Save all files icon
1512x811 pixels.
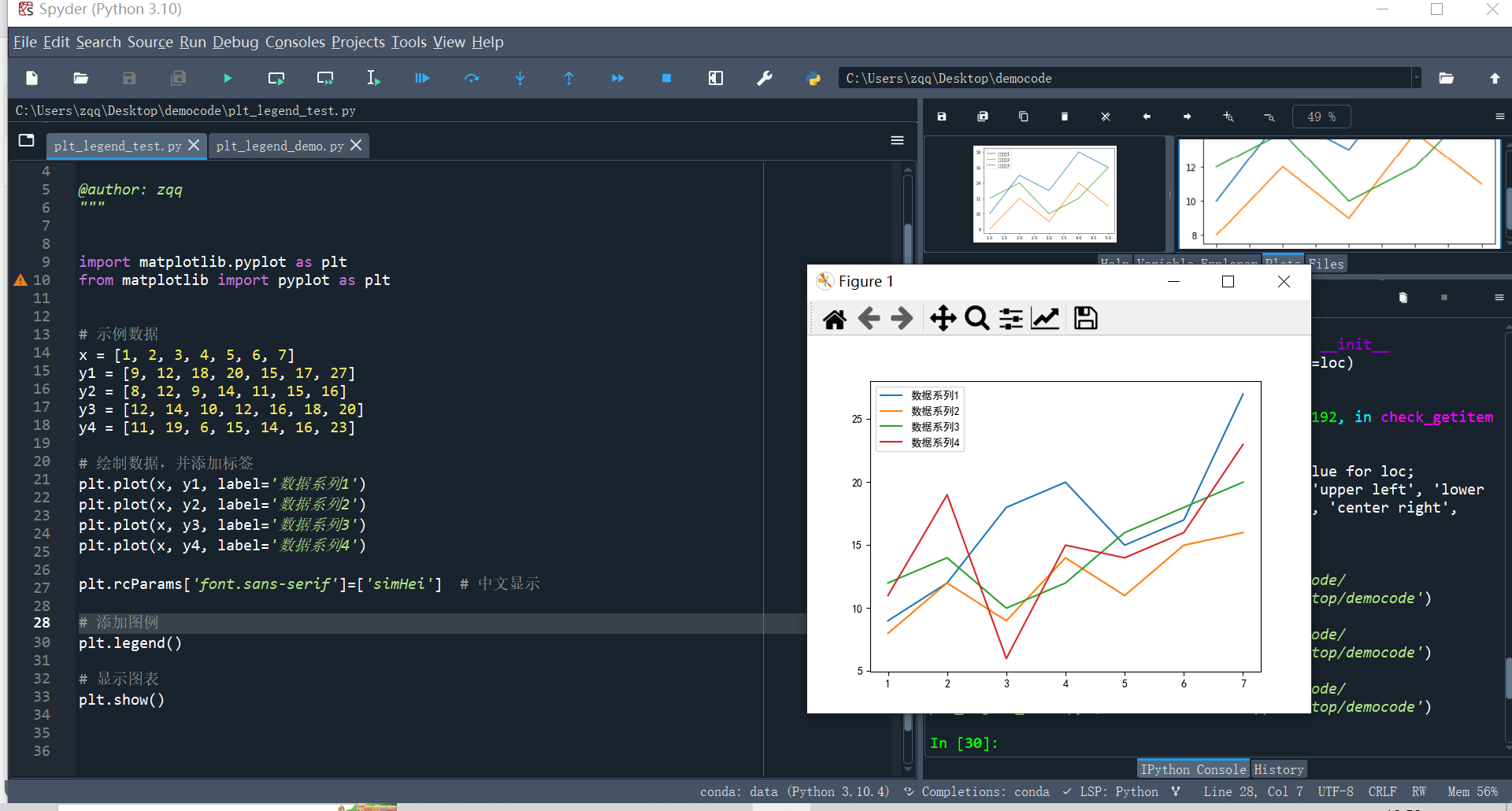click(179, 78)
